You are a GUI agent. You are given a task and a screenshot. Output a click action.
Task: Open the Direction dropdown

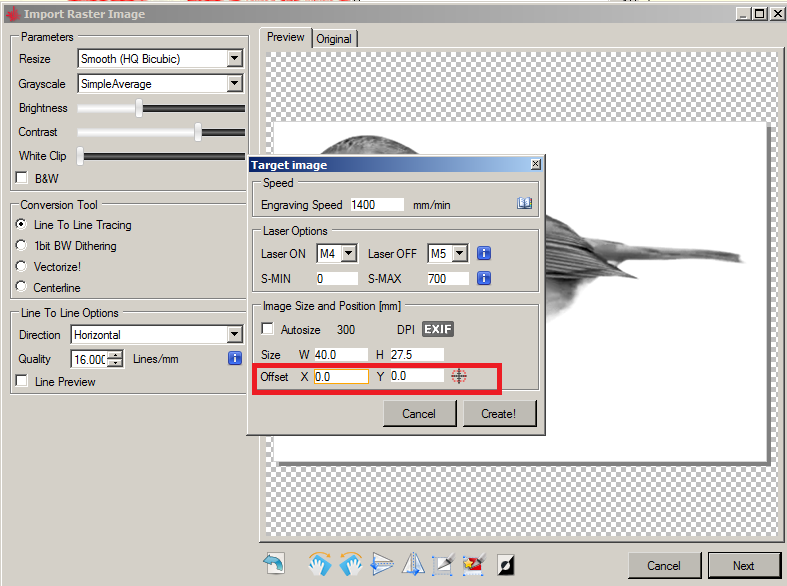click(234, 334)
